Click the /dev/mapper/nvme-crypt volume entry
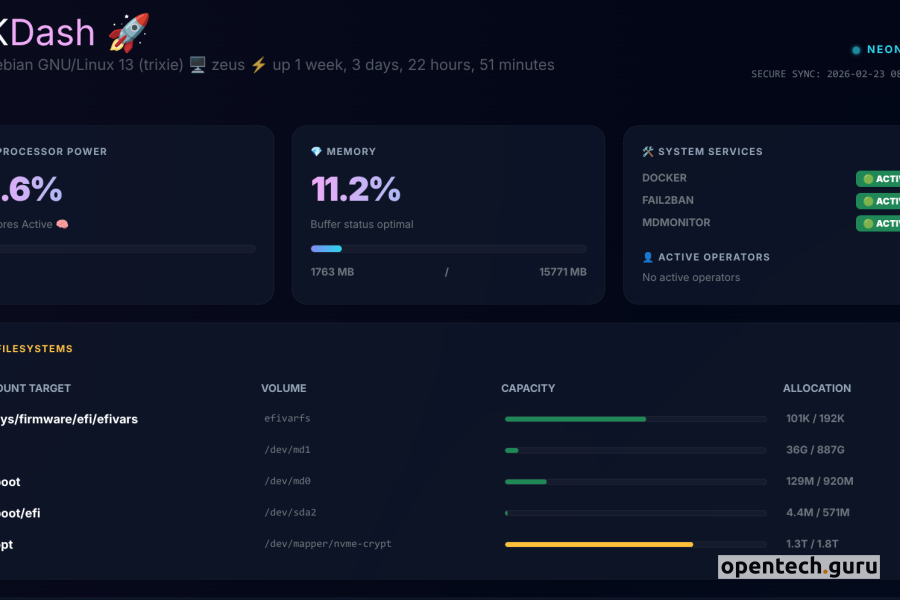 tap(328, 544)
